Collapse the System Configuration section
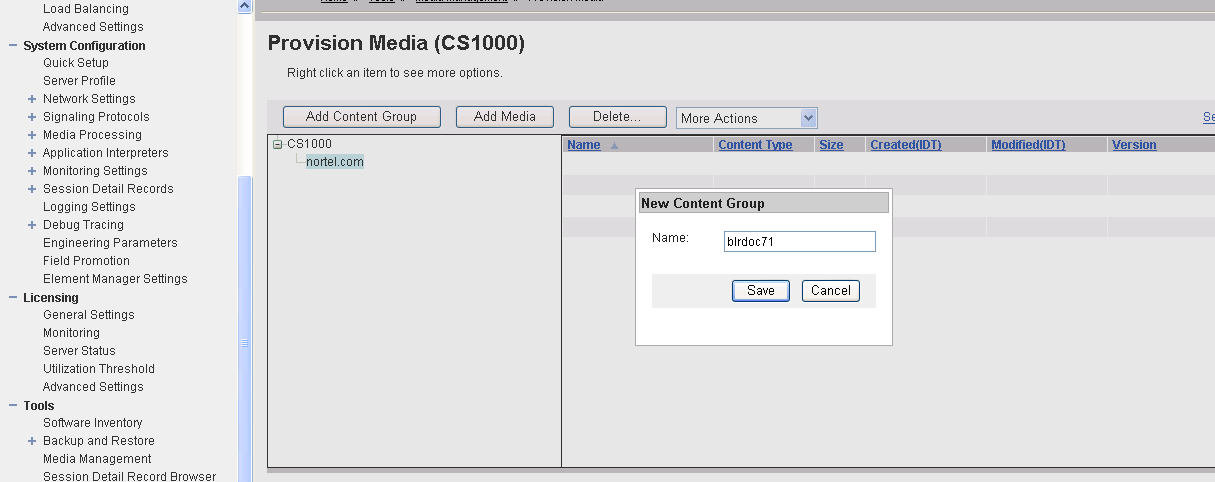The image size is (1215, 482). (x=13, y=46)
